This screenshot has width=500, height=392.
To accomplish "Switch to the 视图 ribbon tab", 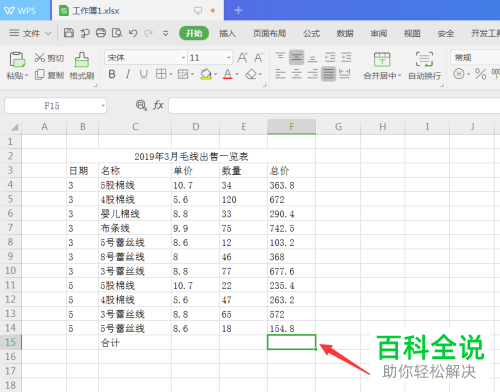I will 412,33.
